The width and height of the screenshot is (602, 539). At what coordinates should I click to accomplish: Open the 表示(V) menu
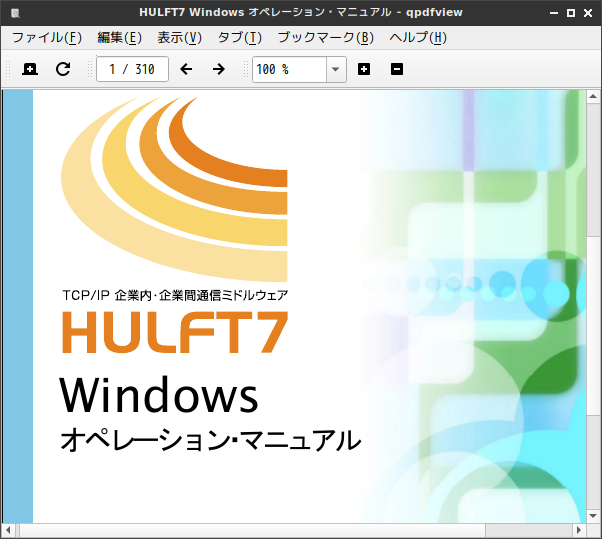179,38
